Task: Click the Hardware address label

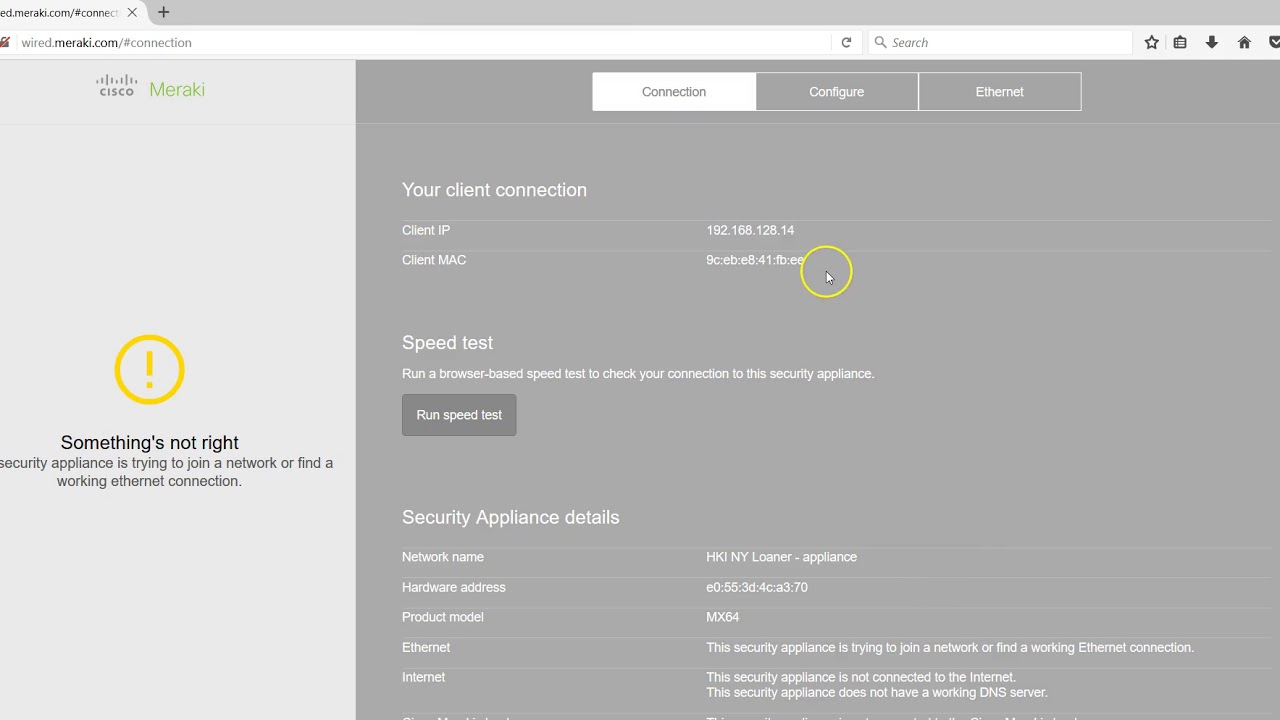Action: point(453,587)
